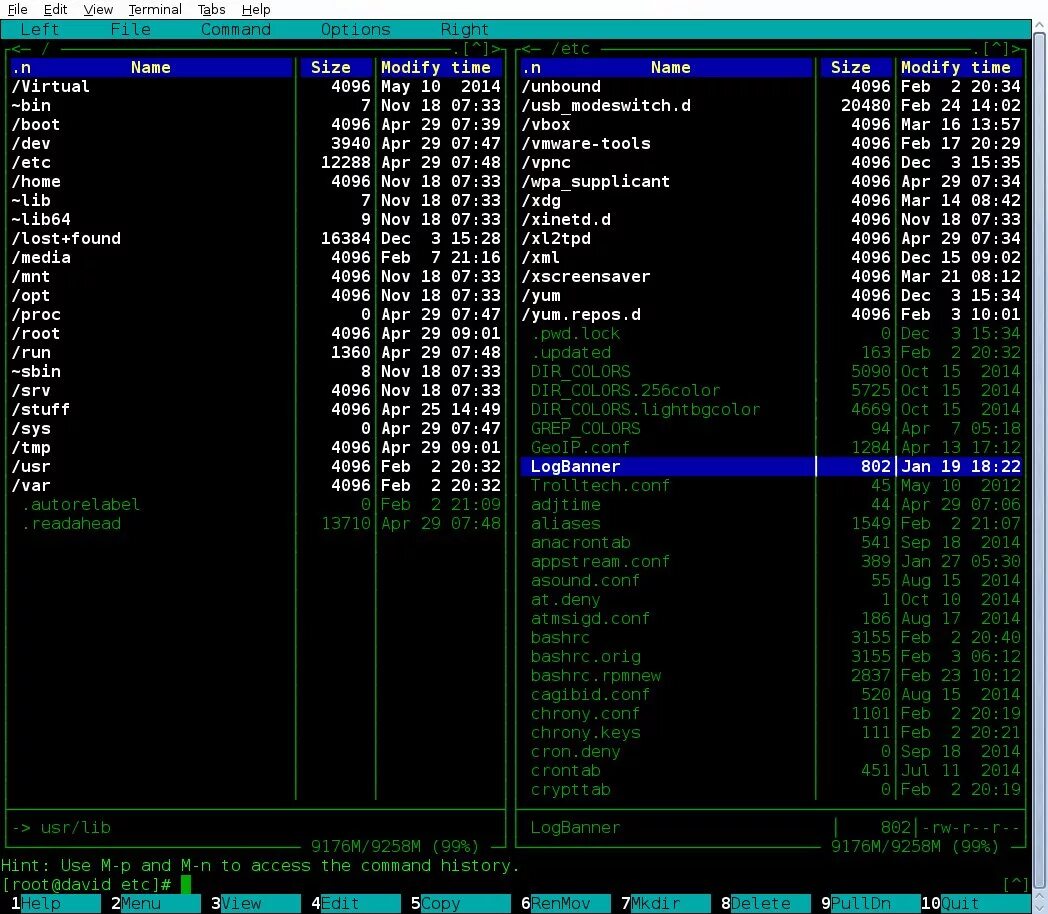Select the GeoIP.conf file
The height and width of the screenshot is (914, 1048).
click(x=771, y=448)
